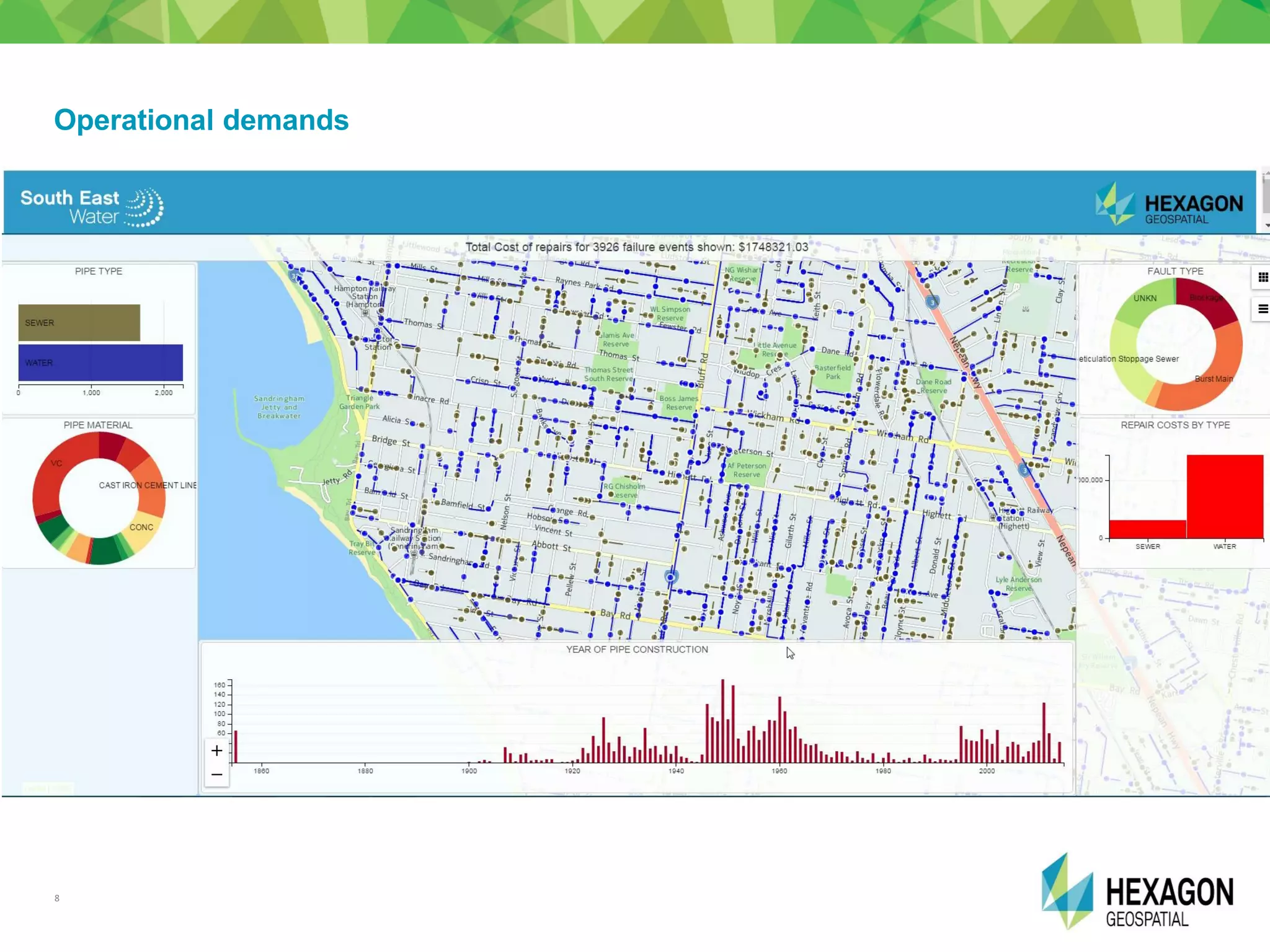This screenshot has width=1270, height=952.
Task: Click the WATER repair costs bar
Action: pos(1224,496)
